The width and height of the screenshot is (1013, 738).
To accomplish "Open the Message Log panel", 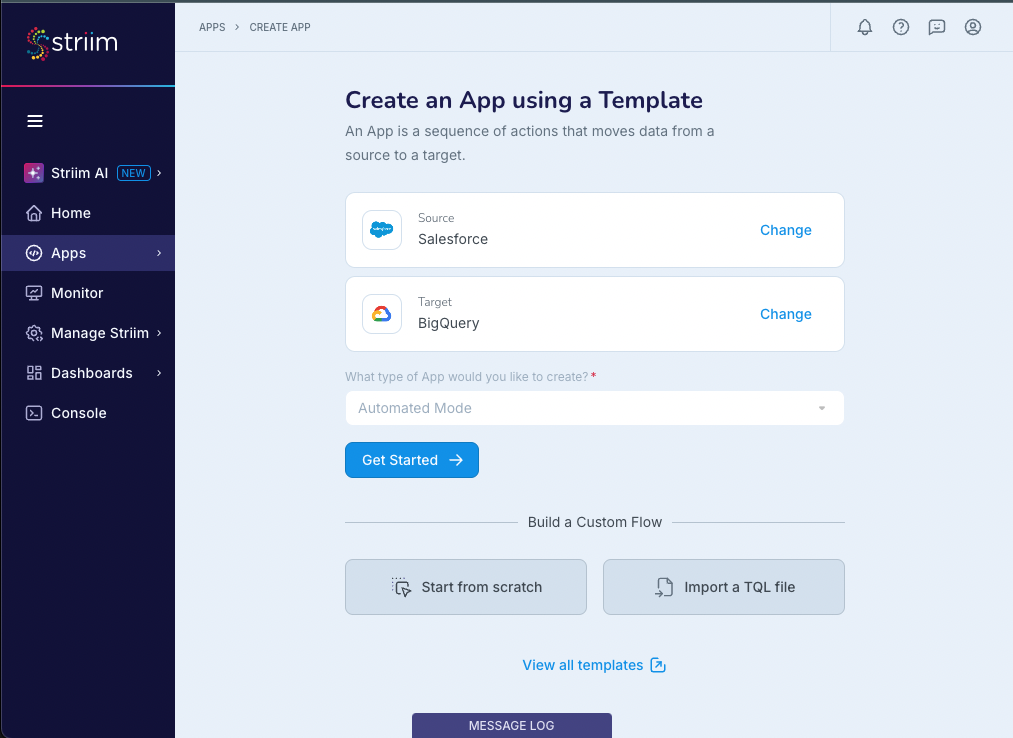I will coord(511,725).
